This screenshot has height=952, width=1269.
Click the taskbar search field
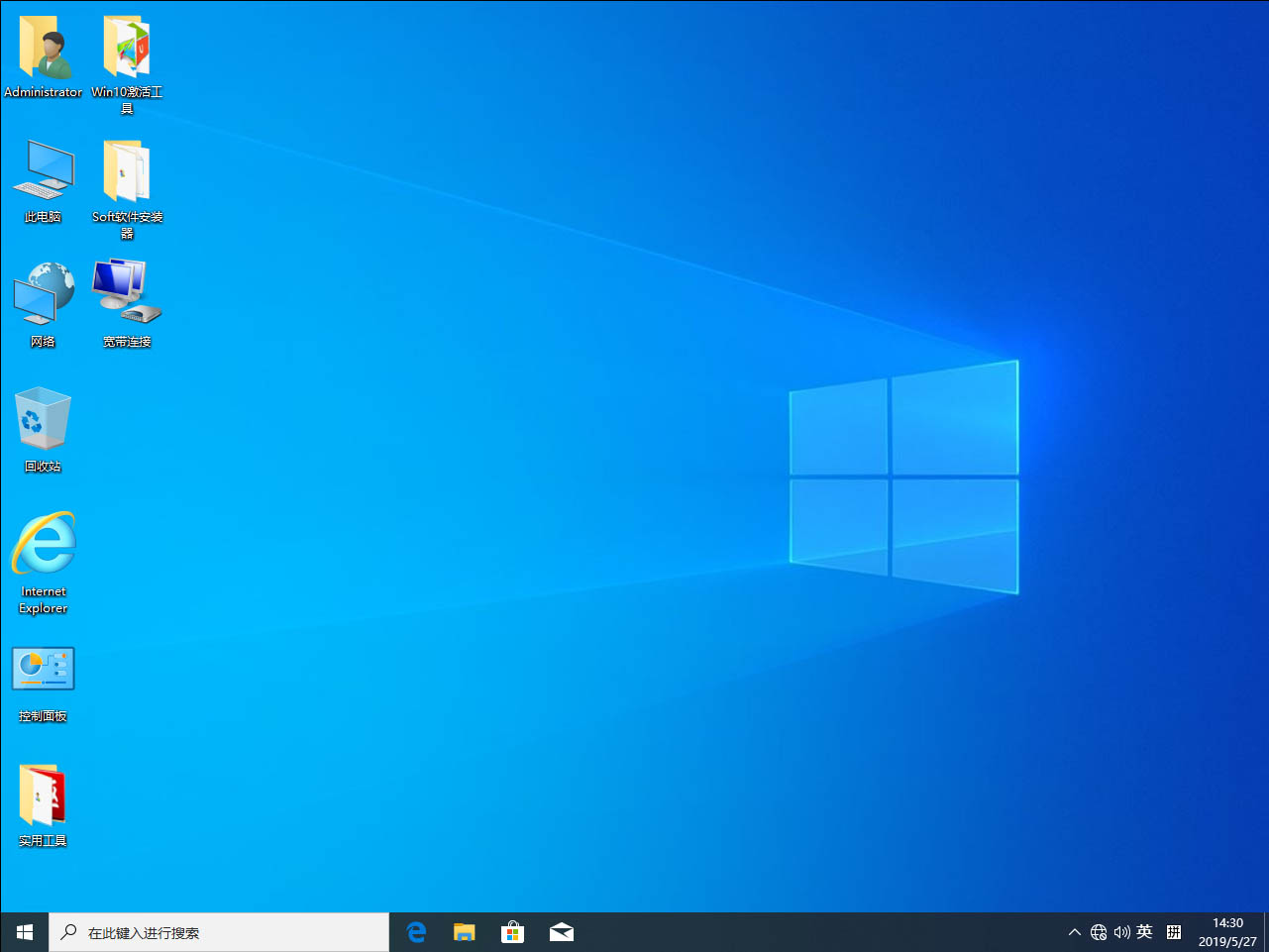click(218, 931)
